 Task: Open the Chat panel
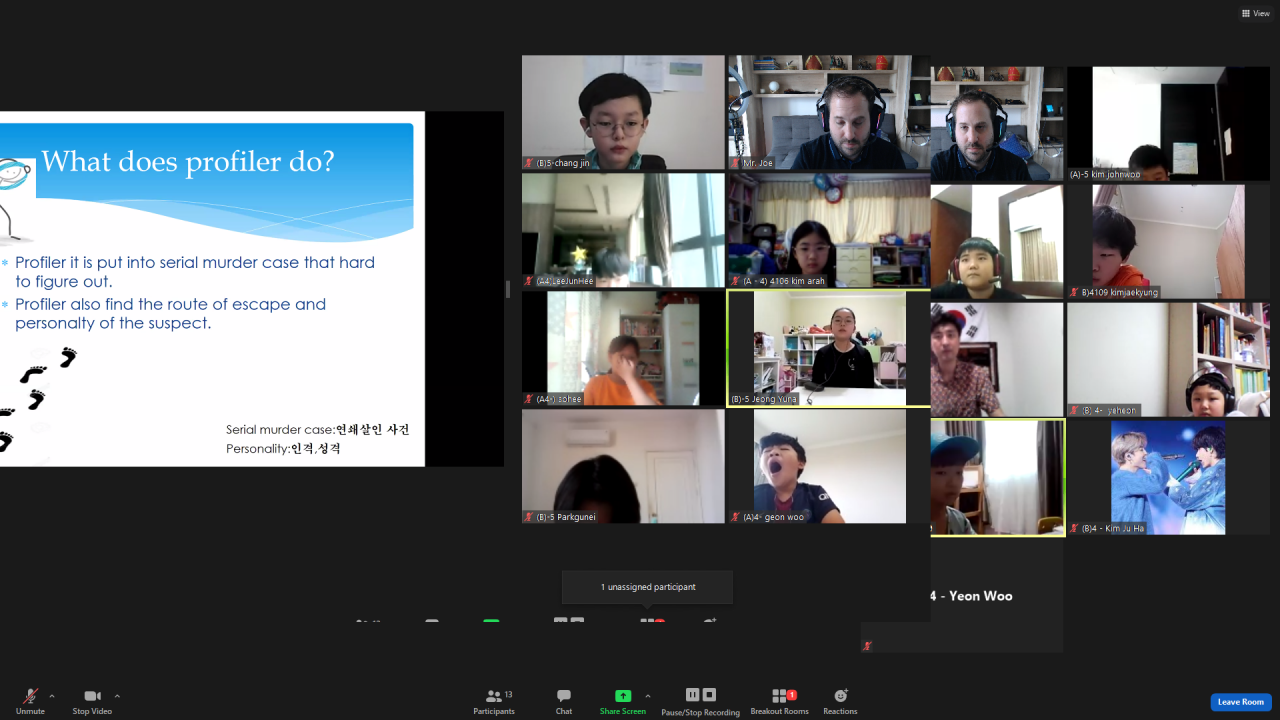(564, 702)
